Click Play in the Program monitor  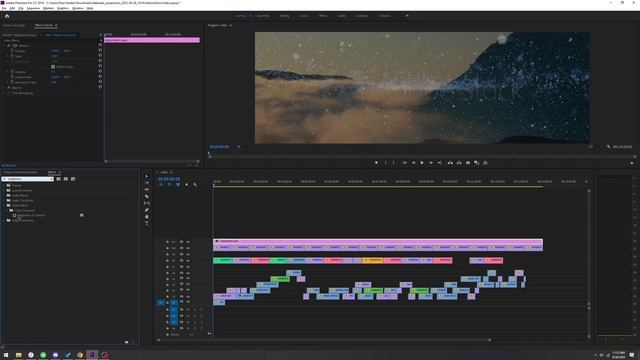(422, 163)
